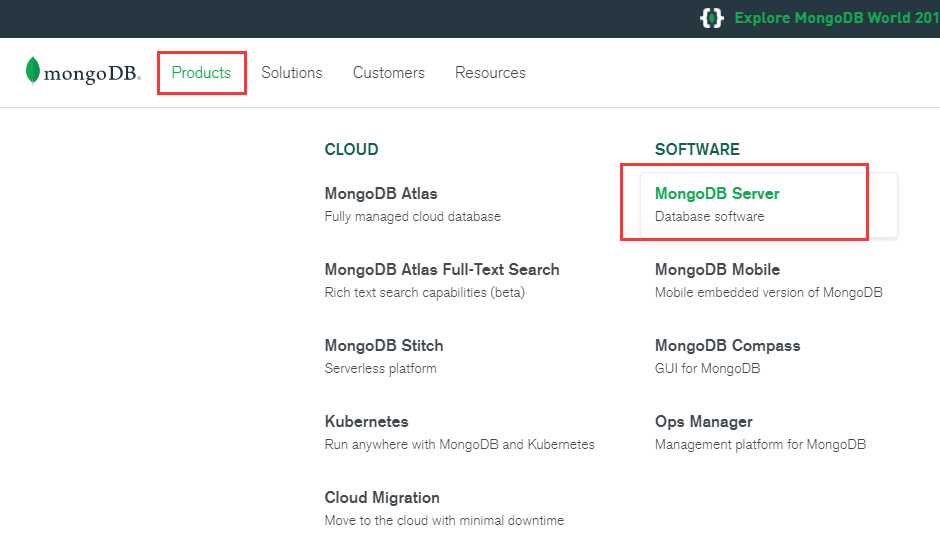940x543 pixels.
Task: Click 'Mobile embedded version of MongoDB' text
Action: (769, 292)
